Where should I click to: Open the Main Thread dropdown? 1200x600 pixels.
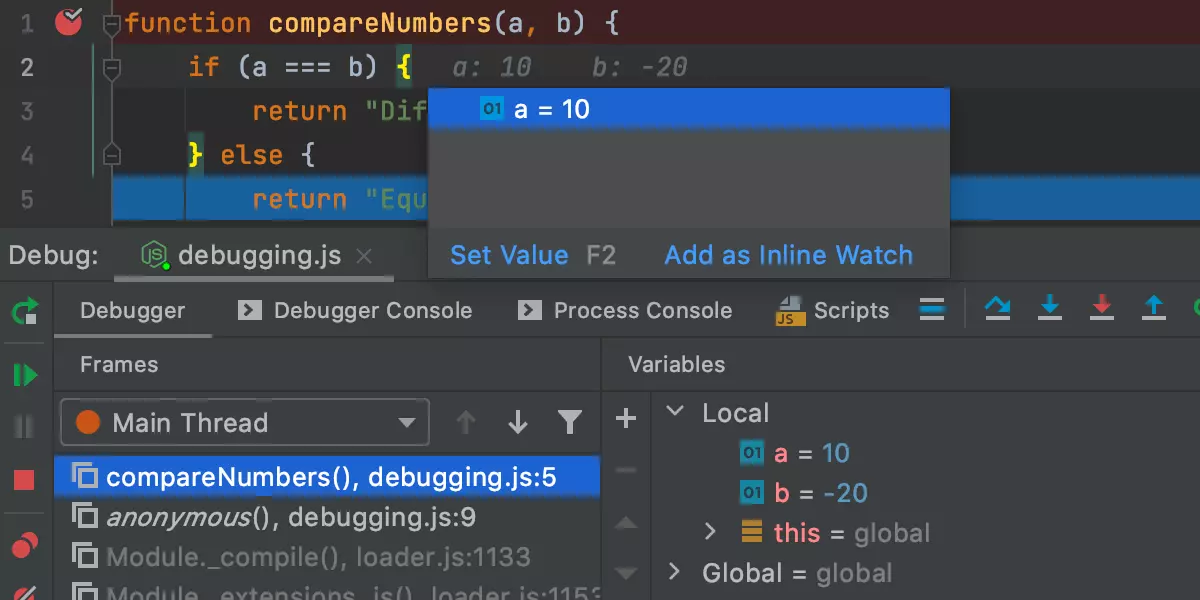[407, 422]
